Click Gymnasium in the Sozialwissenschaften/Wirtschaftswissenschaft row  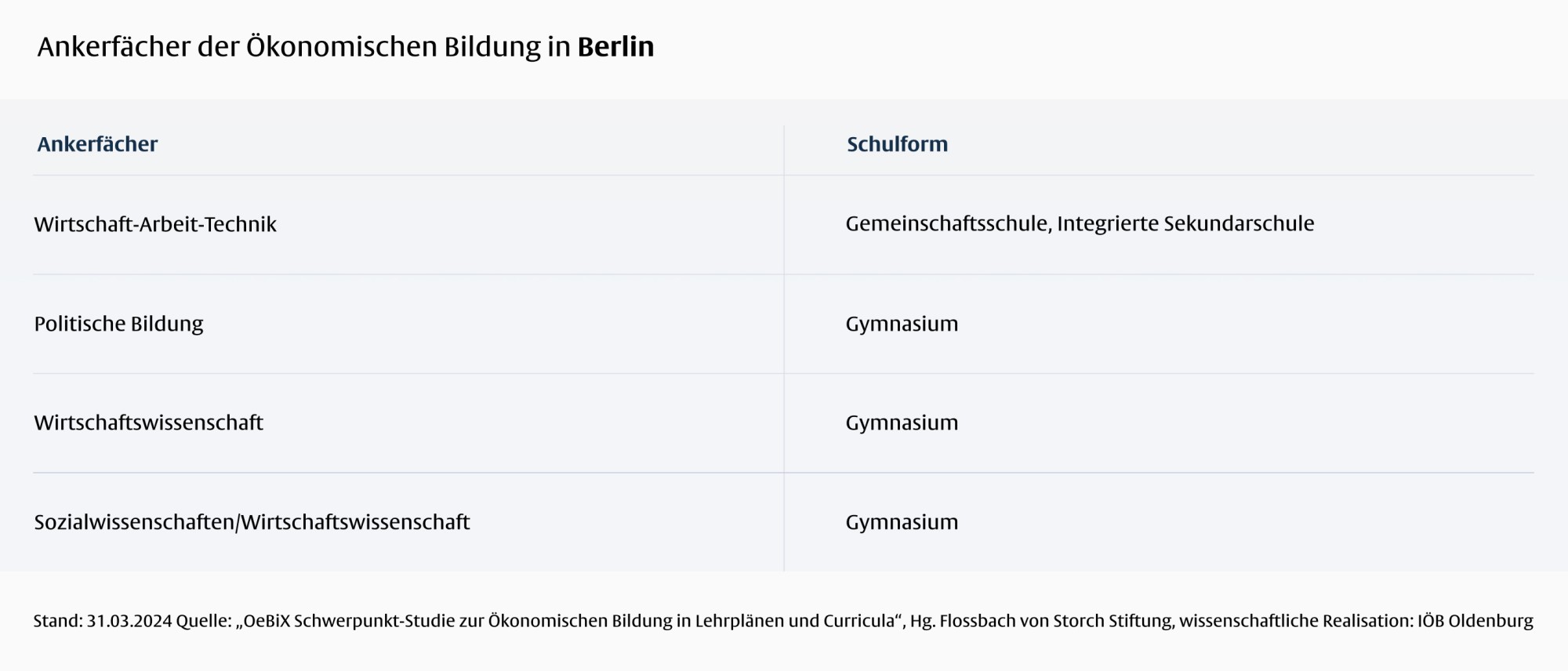(902, 522)
